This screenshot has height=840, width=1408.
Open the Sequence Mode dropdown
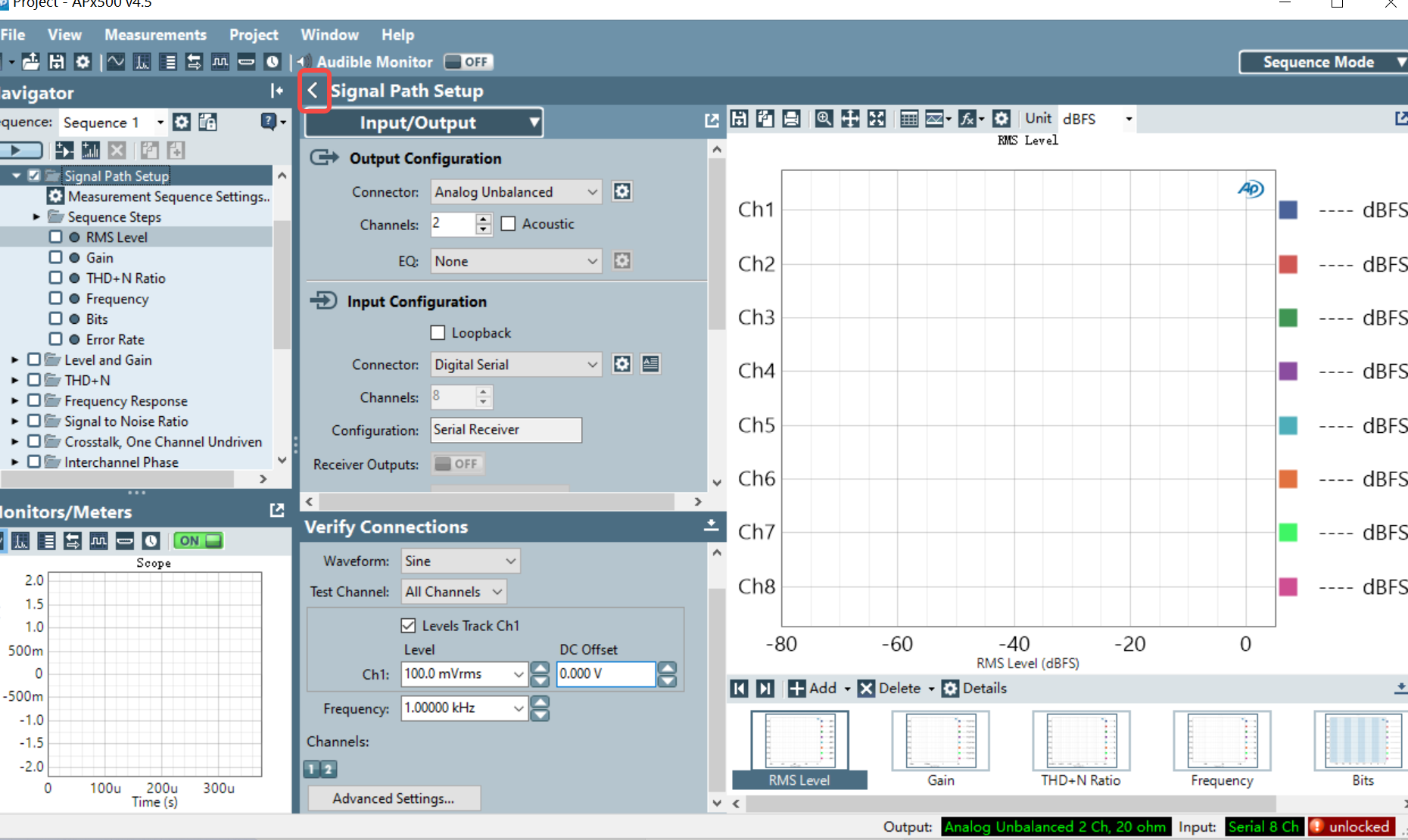pyautogui.click(x=1323, y=62)
